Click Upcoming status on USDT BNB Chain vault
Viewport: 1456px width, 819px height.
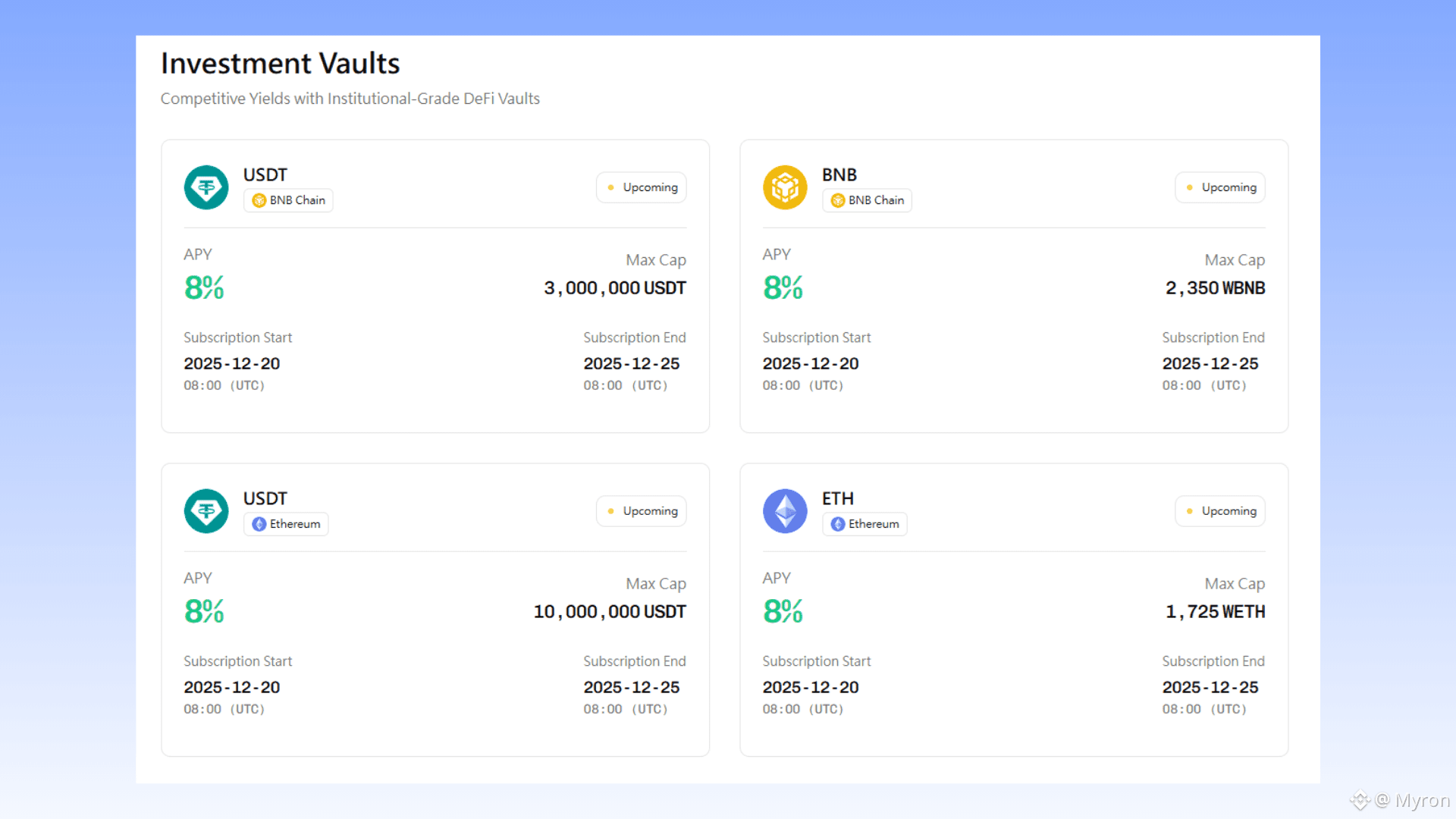pos(642,187)
